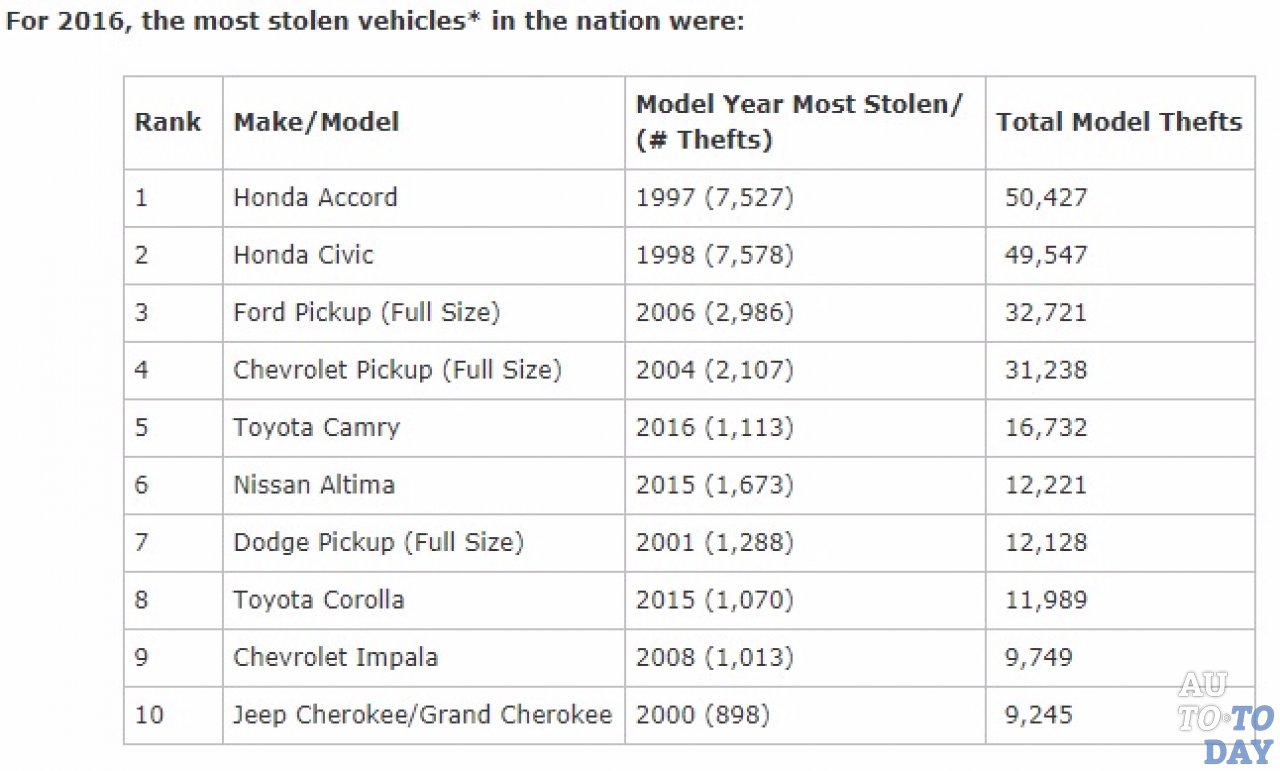Click the Total Model Thefts header
Viewport: 1280px width, 771px height.
tap(1119, 122)
